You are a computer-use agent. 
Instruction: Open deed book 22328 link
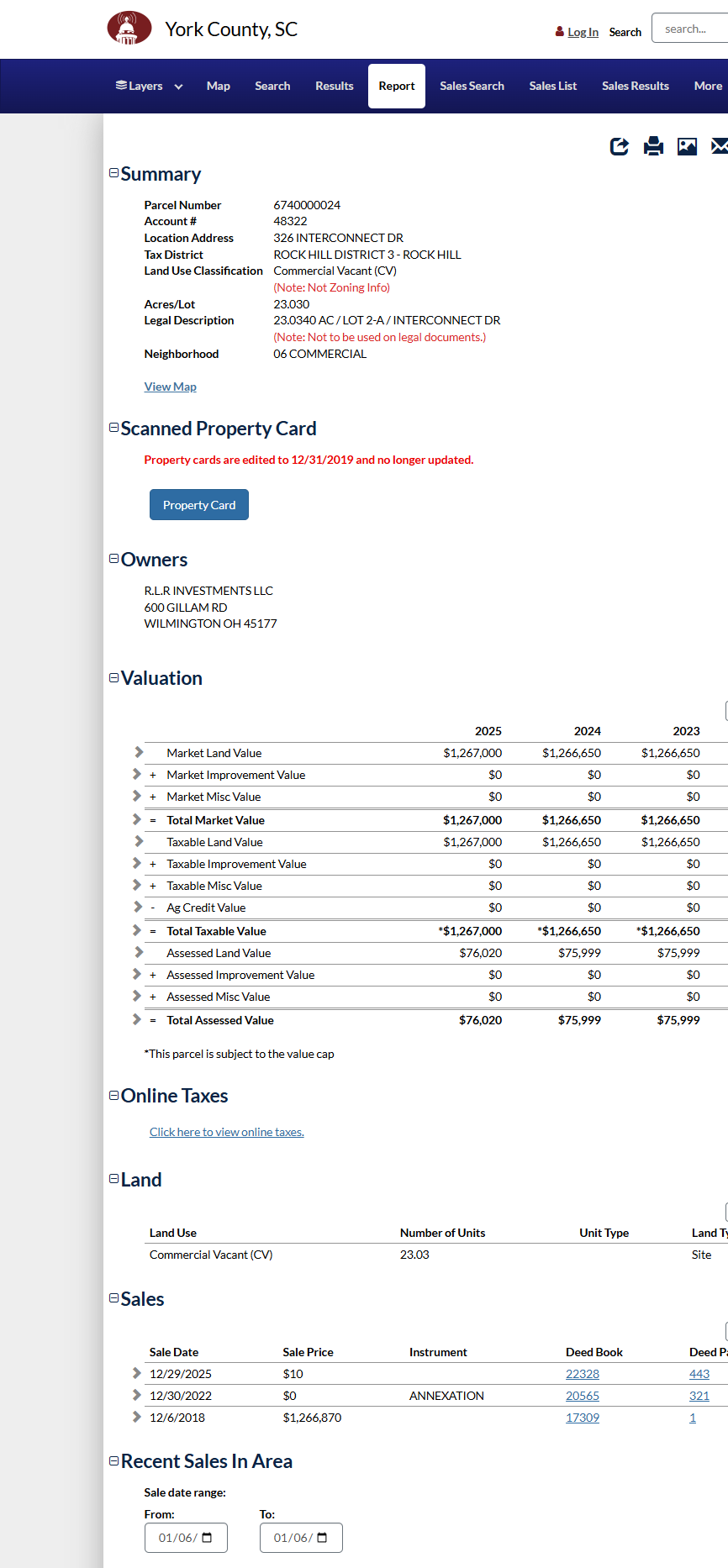tap(582, 1374)
